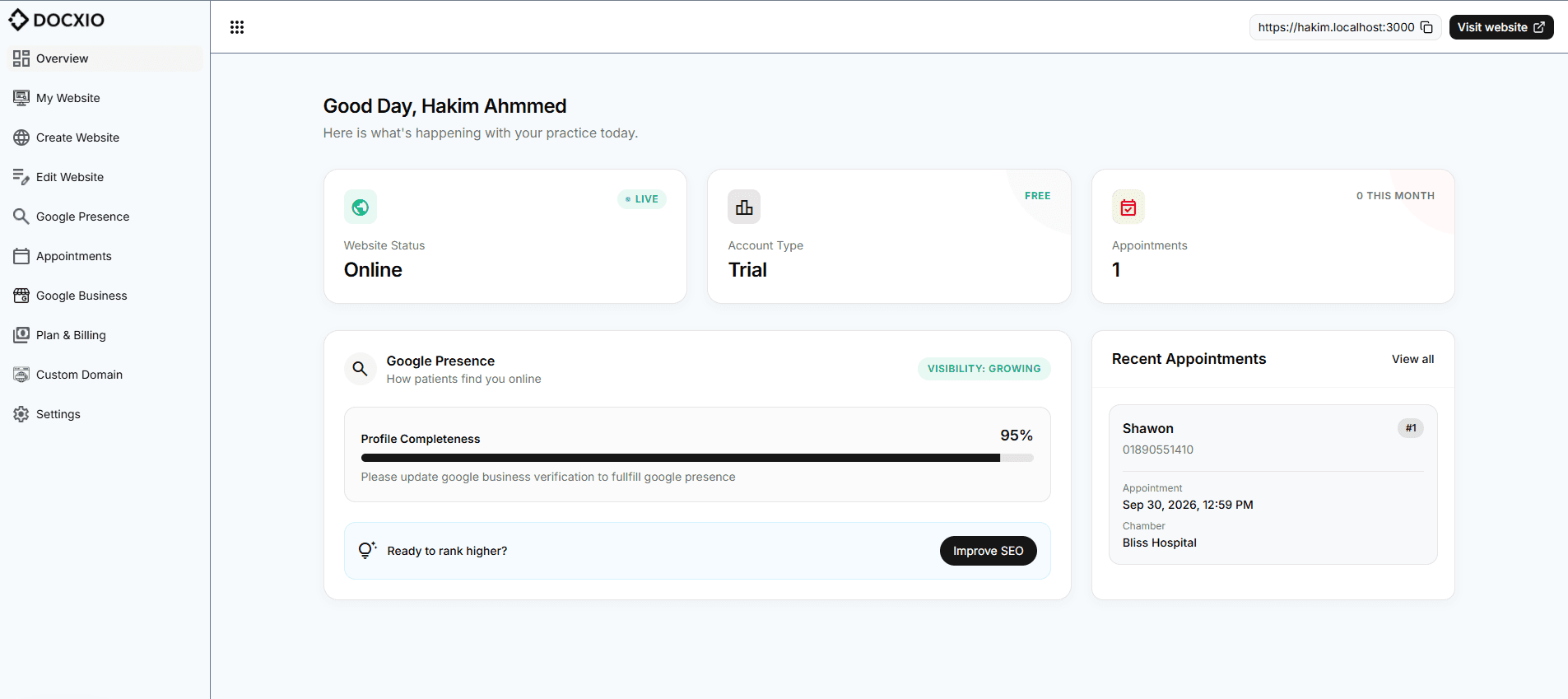Click the Google Business storefront icon
This screenshot has height=699, width=1568.
[x=21, y=296]
